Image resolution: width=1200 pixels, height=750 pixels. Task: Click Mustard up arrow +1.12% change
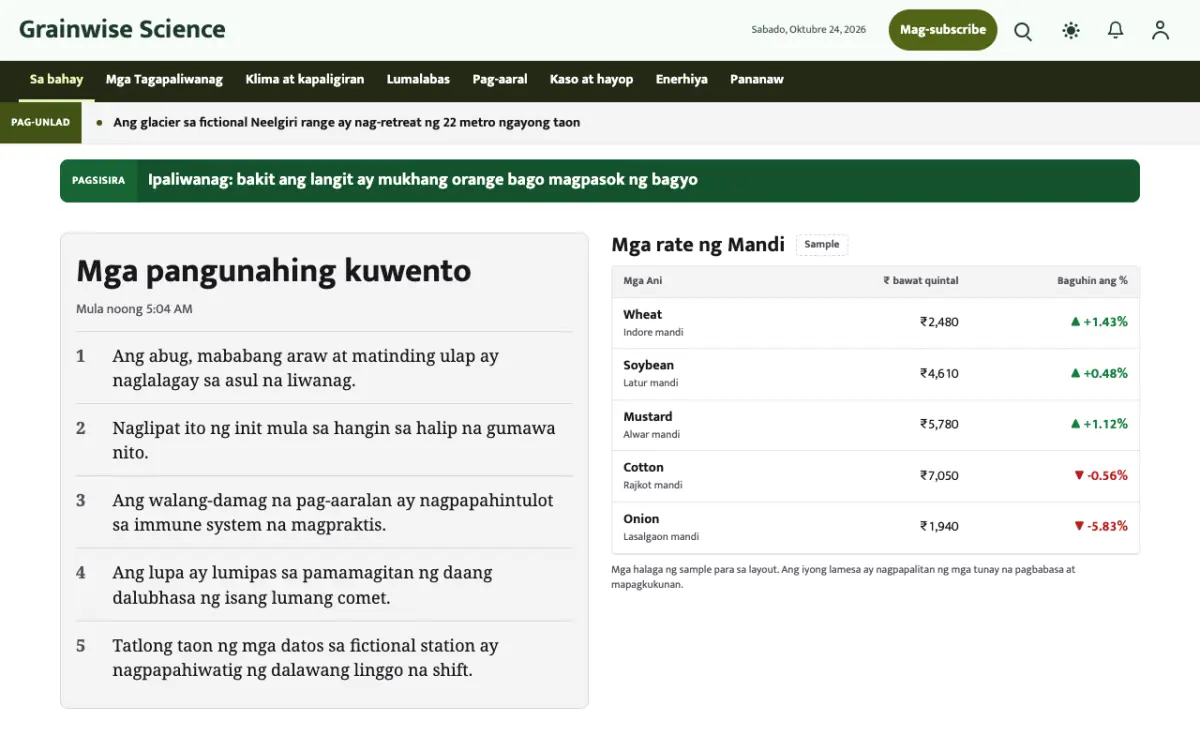[x=1099, y=424]
